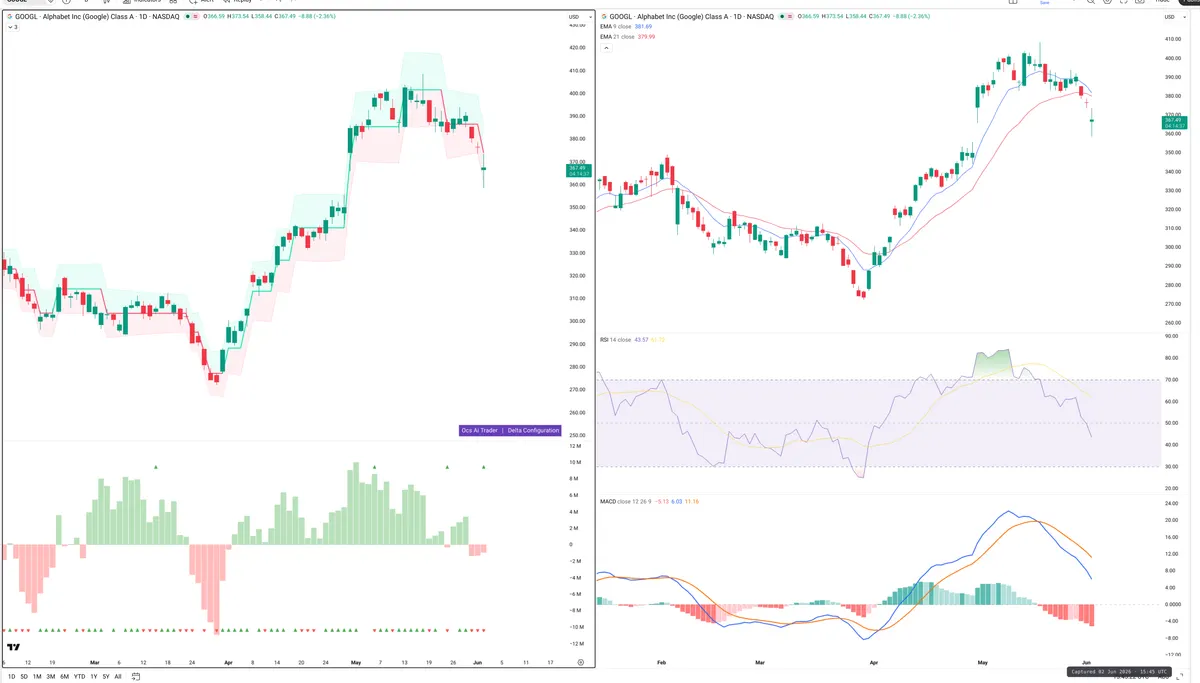1200x683 pixels.
Task: Expand the collapsed indicator legend labeled 3
Action: (12, 27)
